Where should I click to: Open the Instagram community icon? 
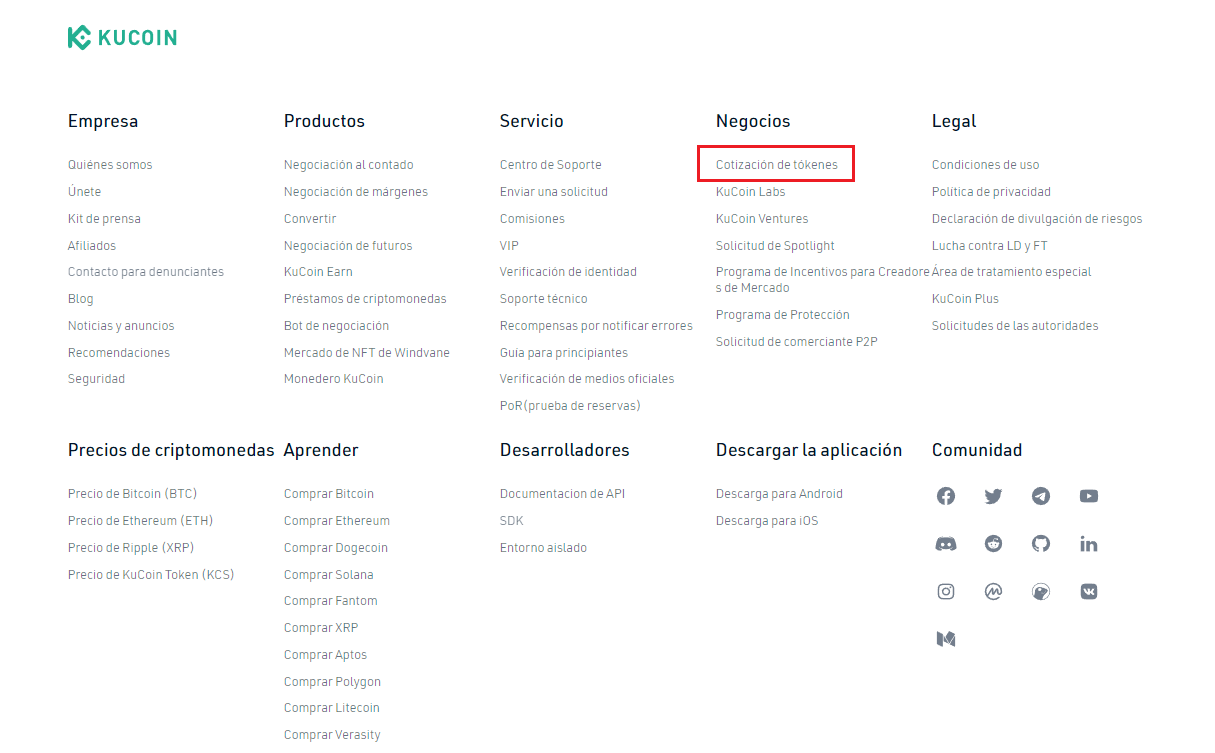(x=946, y=591)
